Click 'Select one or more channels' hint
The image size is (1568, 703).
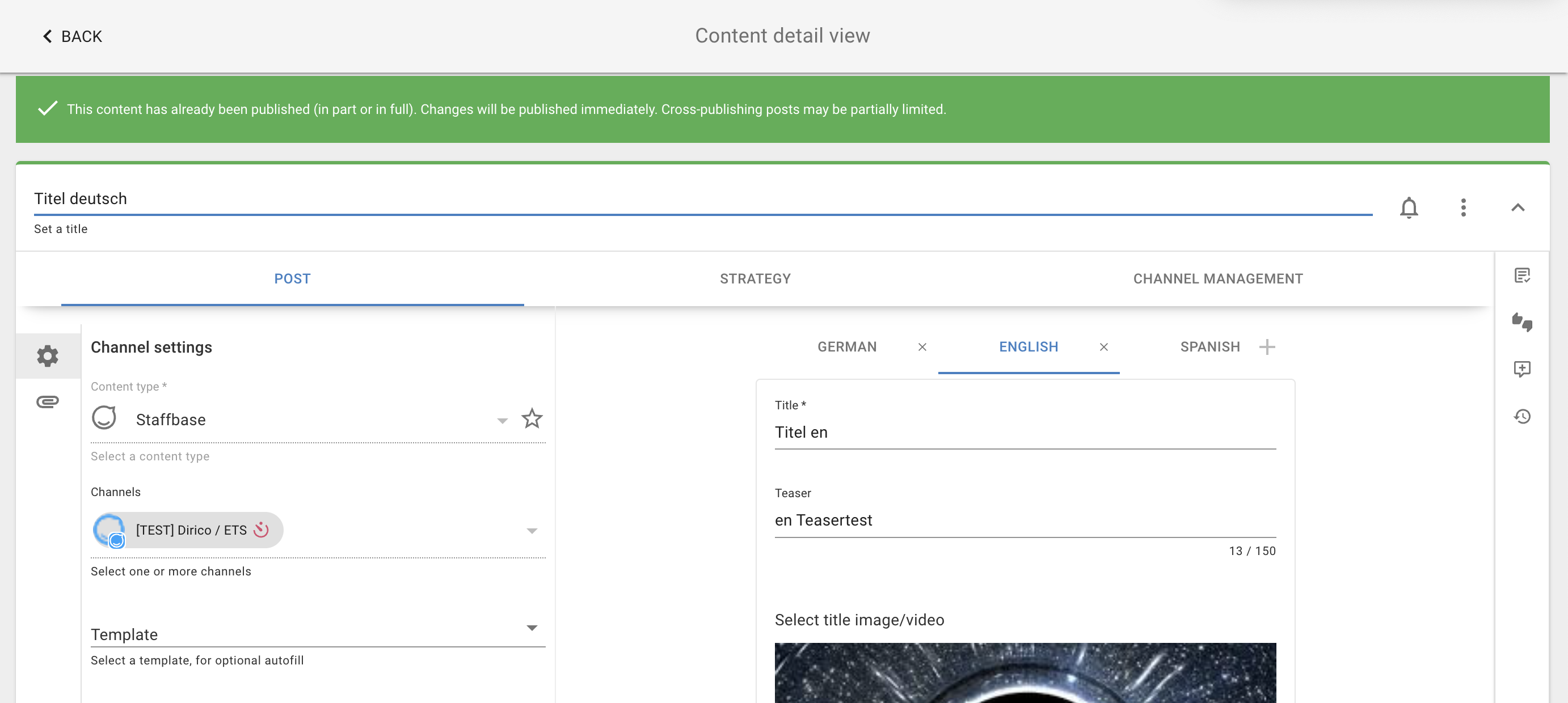(x=171, y=571)
